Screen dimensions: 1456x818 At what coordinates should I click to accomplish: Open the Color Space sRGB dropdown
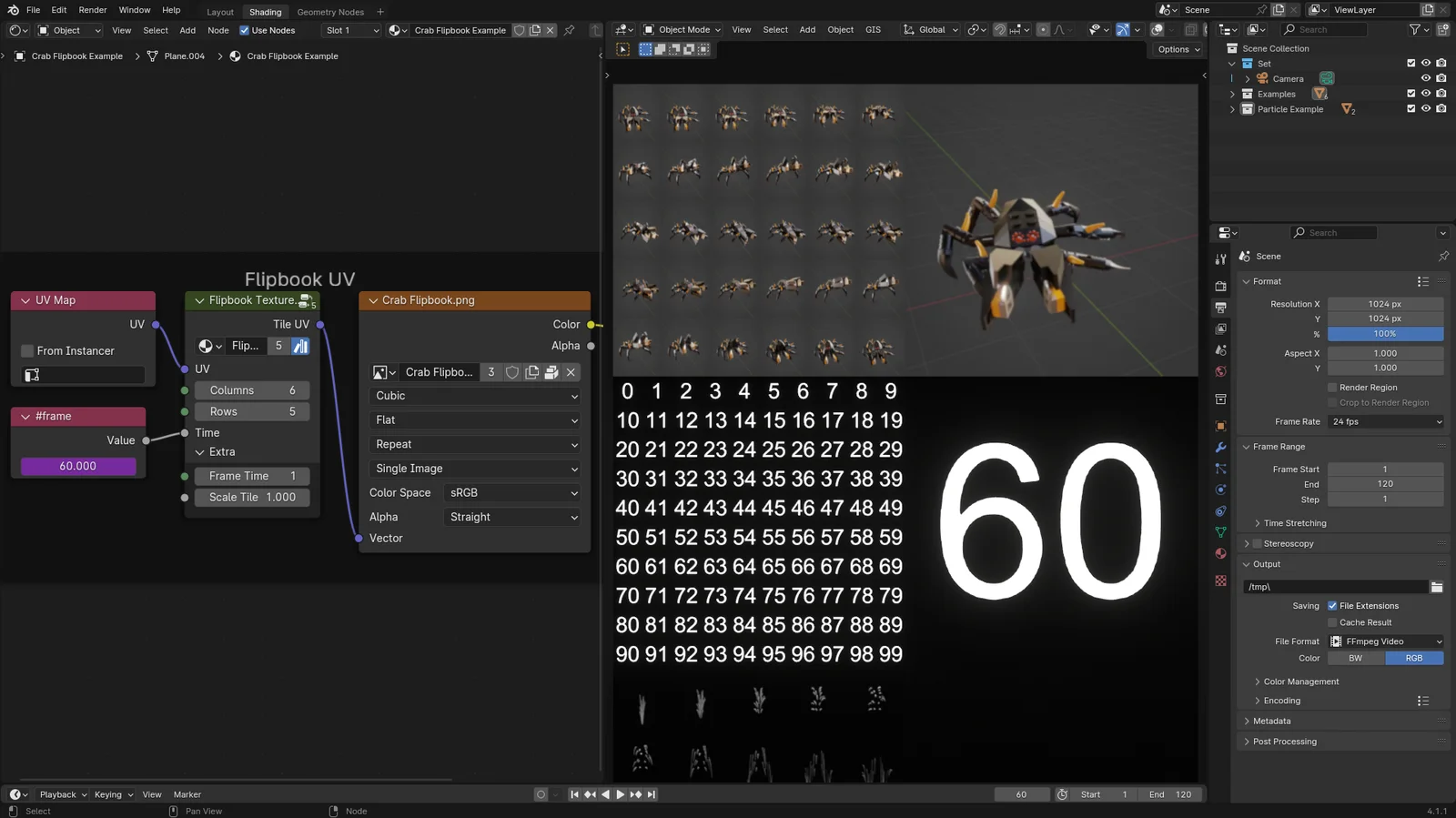click(513, 493)
